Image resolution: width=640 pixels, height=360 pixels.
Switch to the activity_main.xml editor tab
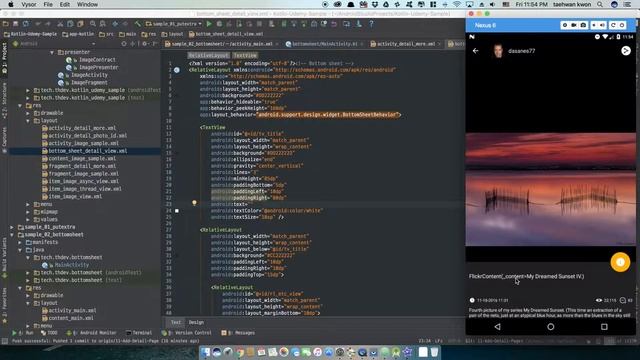(222, 44)
